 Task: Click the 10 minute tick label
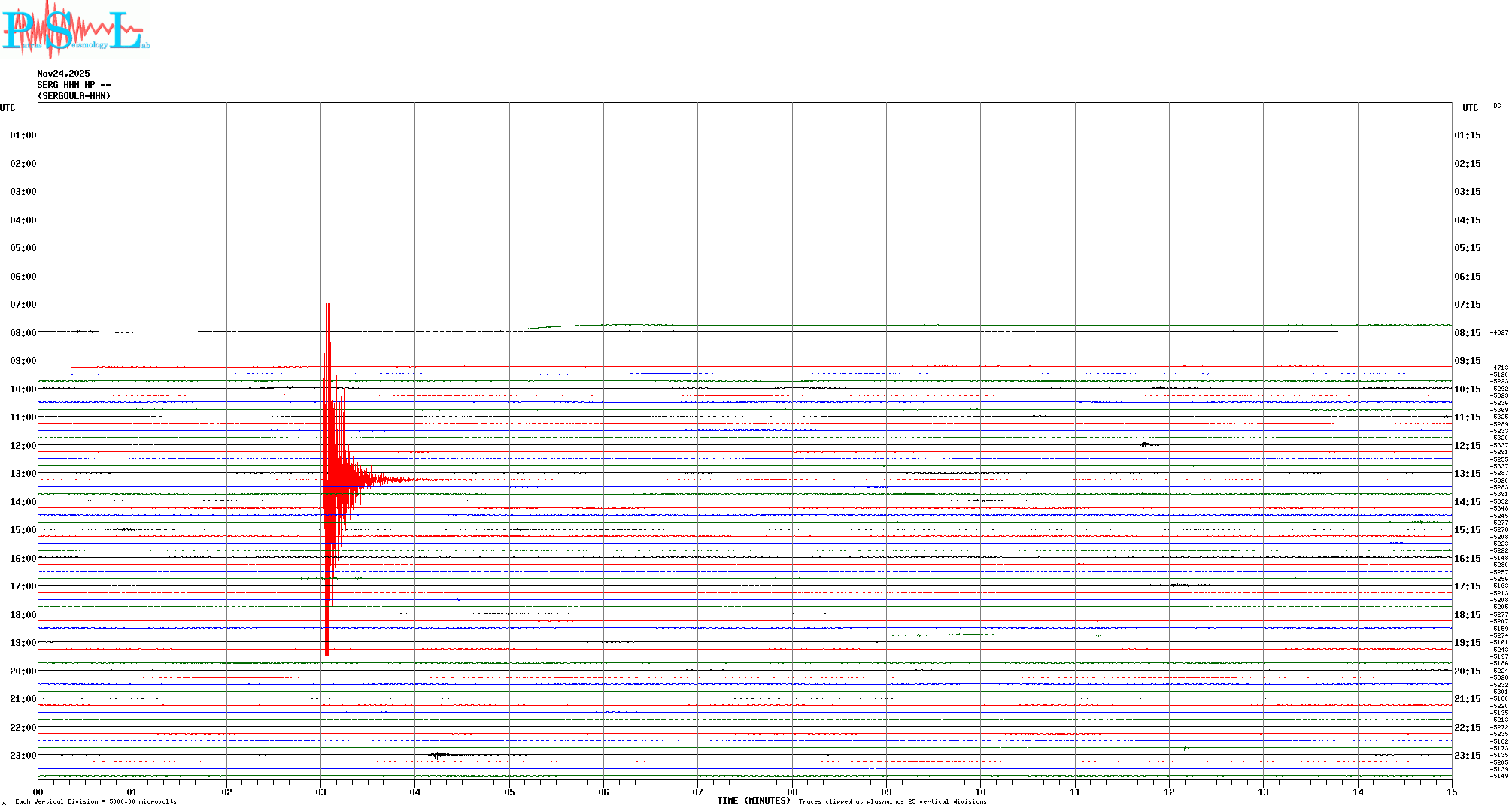pos(980,792)
